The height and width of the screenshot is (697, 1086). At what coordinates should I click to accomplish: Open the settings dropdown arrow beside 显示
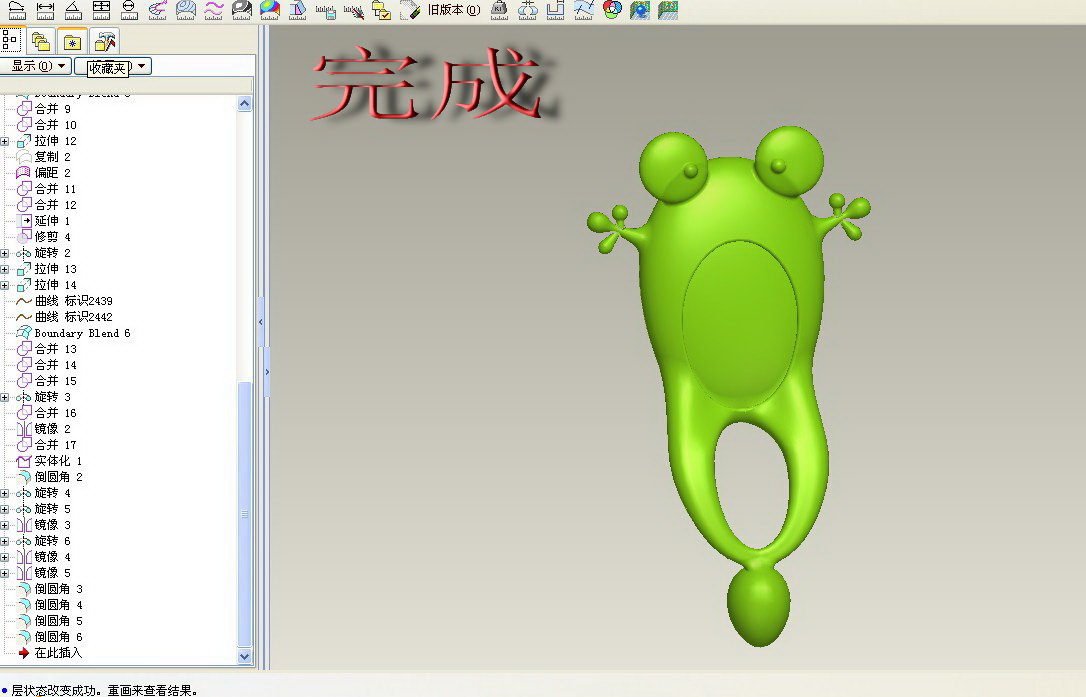[141, 66]
